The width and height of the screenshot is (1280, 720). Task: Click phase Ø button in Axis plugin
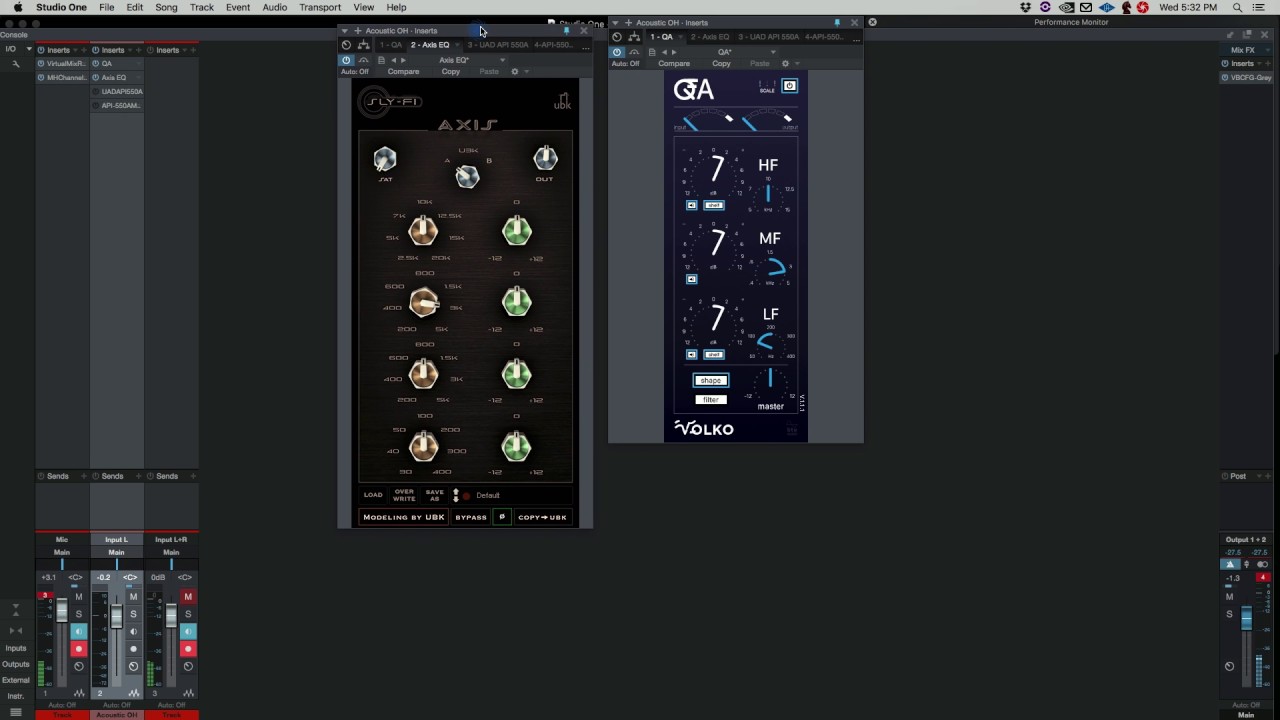pos(502,517)
